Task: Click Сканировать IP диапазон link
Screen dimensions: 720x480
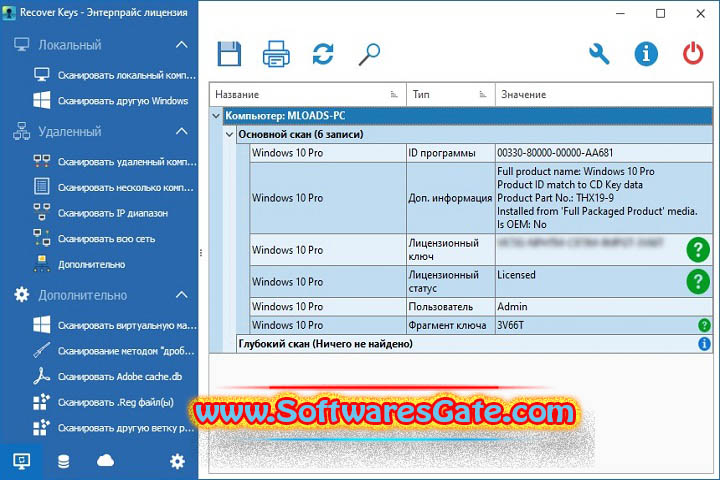Action: coord(113,213)
